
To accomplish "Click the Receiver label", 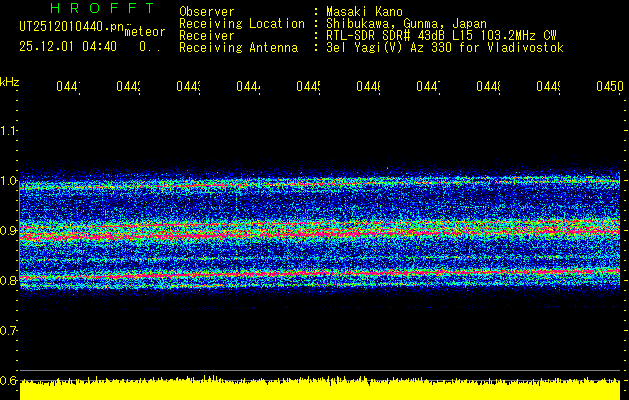I will click(x=207, y=36).
